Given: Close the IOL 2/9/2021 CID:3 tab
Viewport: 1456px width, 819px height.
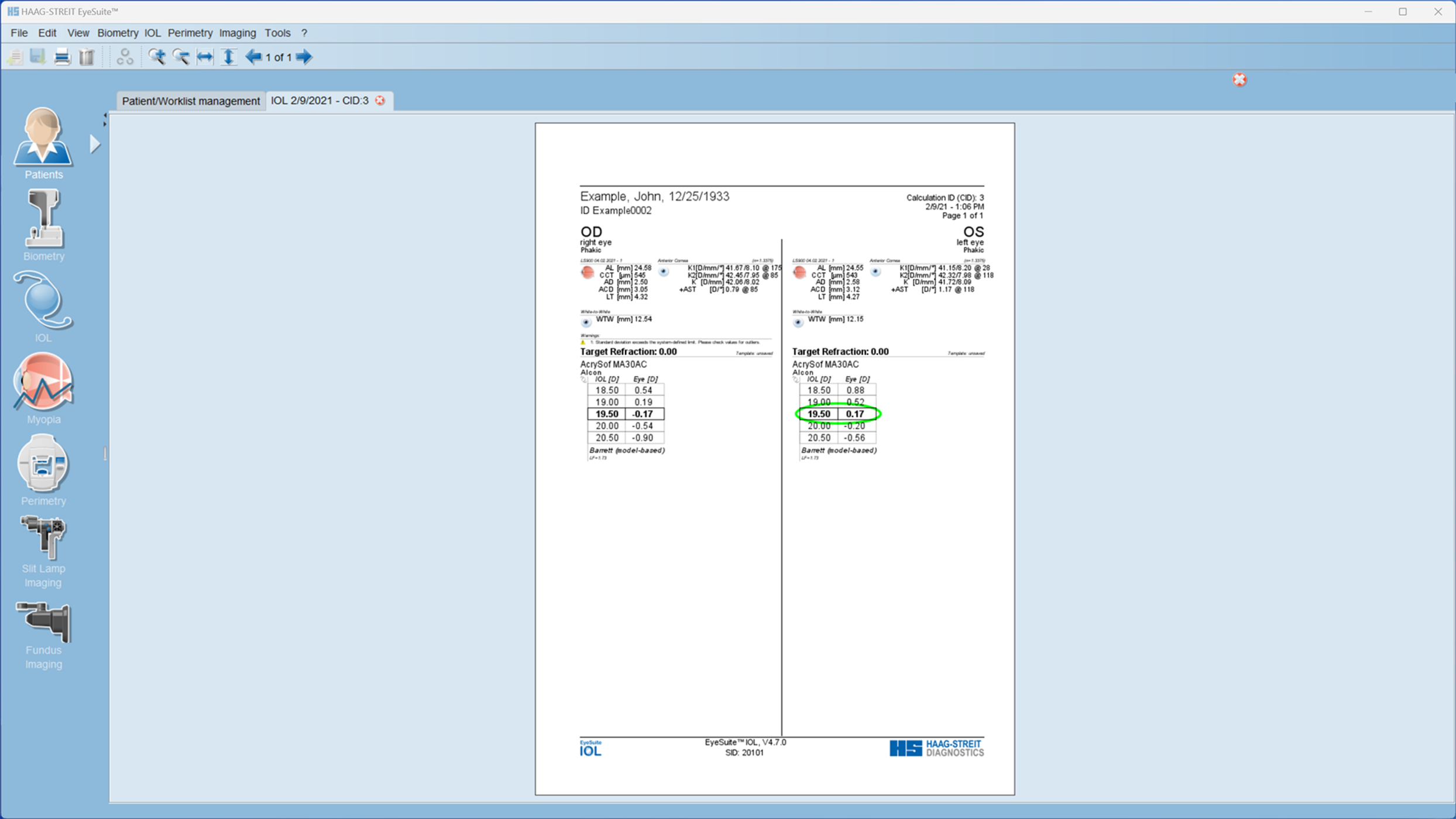Looking at the screenshot, I should click(x=380, y=101).
